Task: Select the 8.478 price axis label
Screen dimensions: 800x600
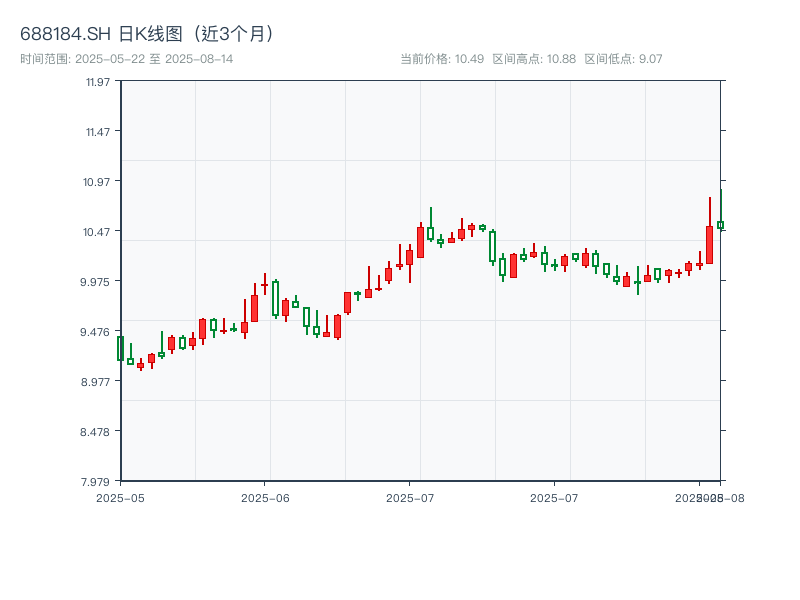Action: click(97, 432)
